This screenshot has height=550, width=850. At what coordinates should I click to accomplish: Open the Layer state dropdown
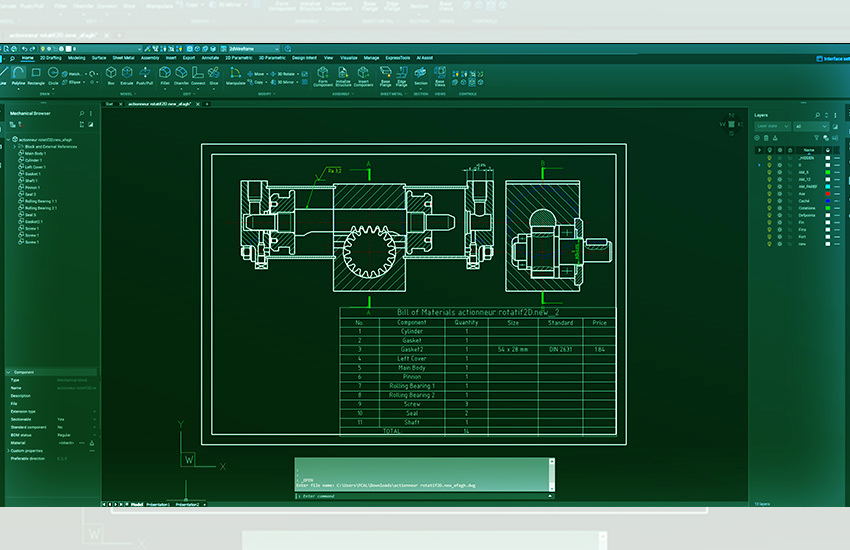click(x=773, y=126)
